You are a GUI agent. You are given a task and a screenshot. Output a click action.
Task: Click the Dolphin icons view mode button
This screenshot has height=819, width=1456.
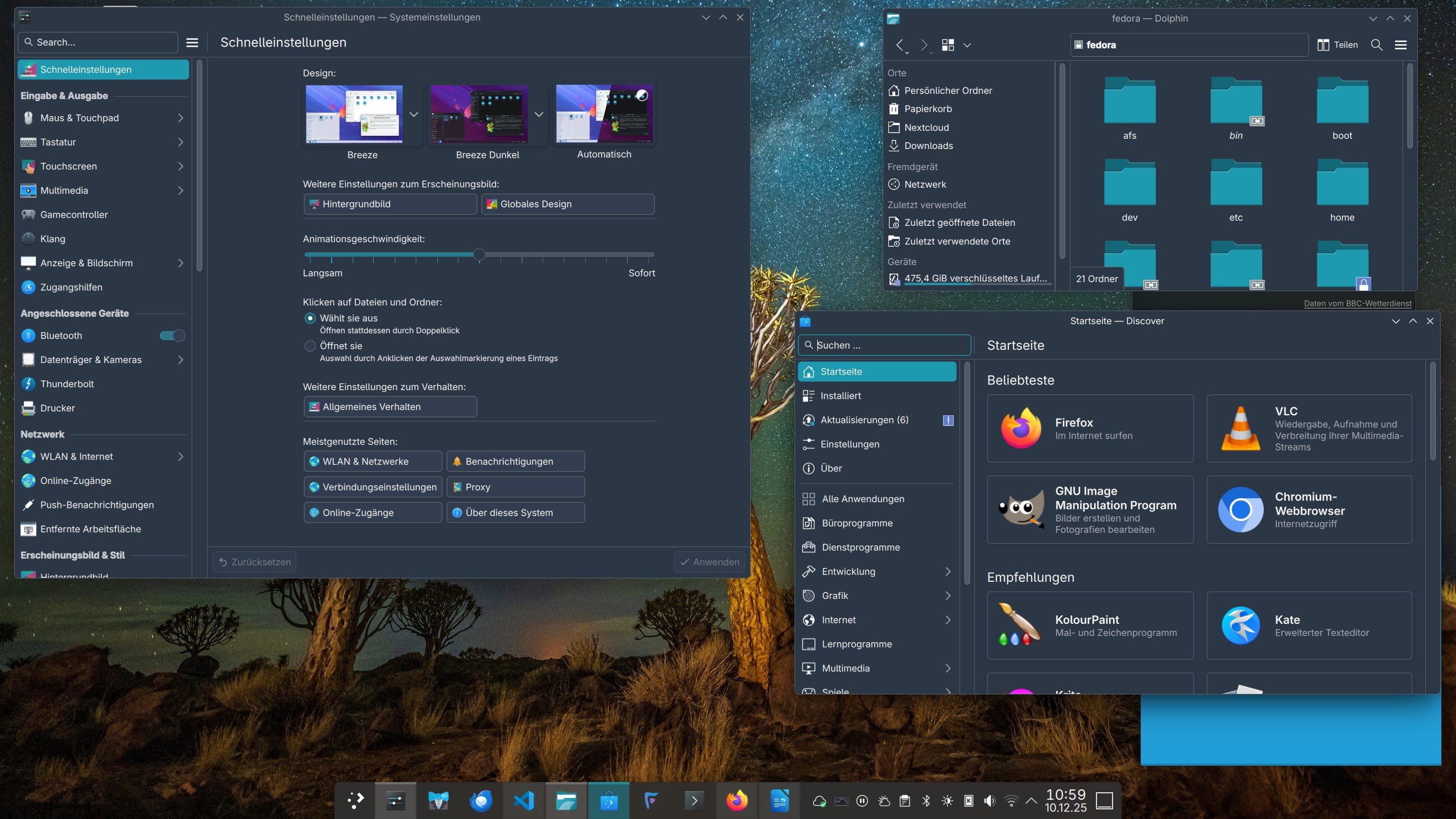(x=948, y=45)
